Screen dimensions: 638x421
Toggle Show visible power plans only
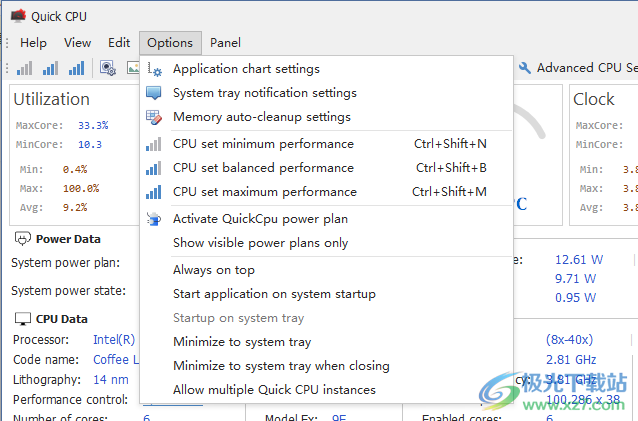coord(326,243)
